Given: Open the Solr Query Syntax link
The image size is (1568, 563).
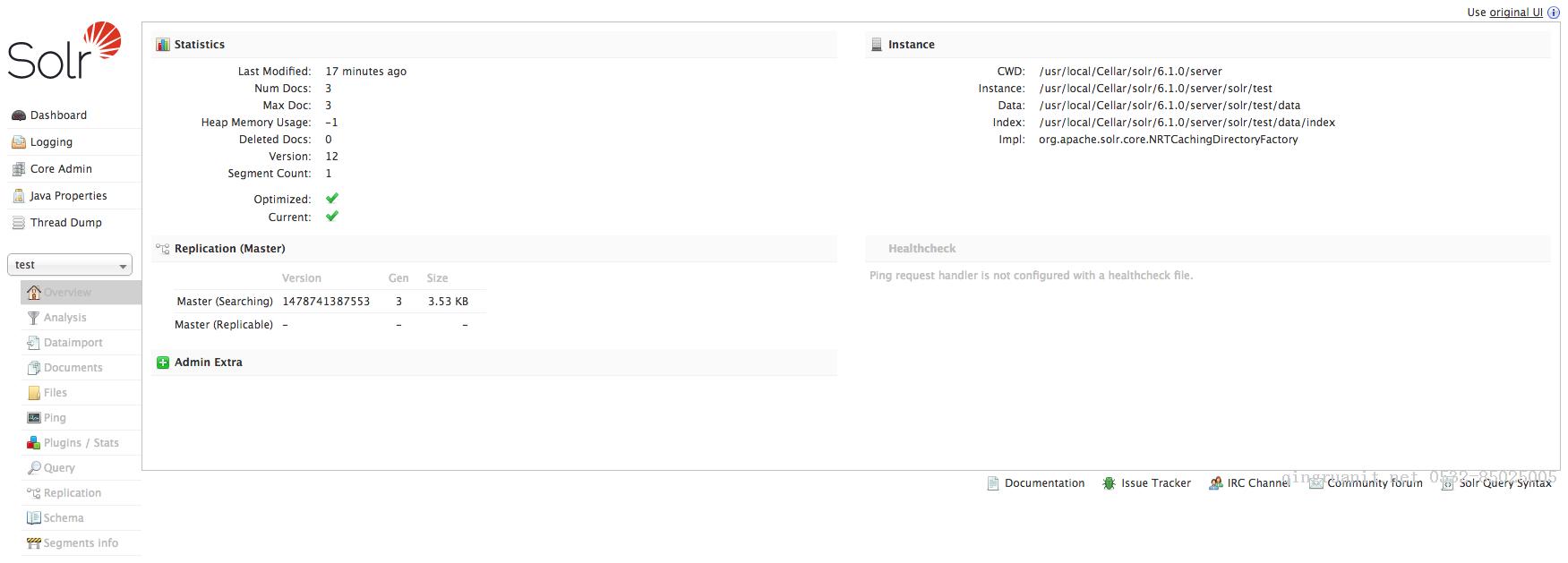Looking at the screenshot, I should tap(1505, 483).
